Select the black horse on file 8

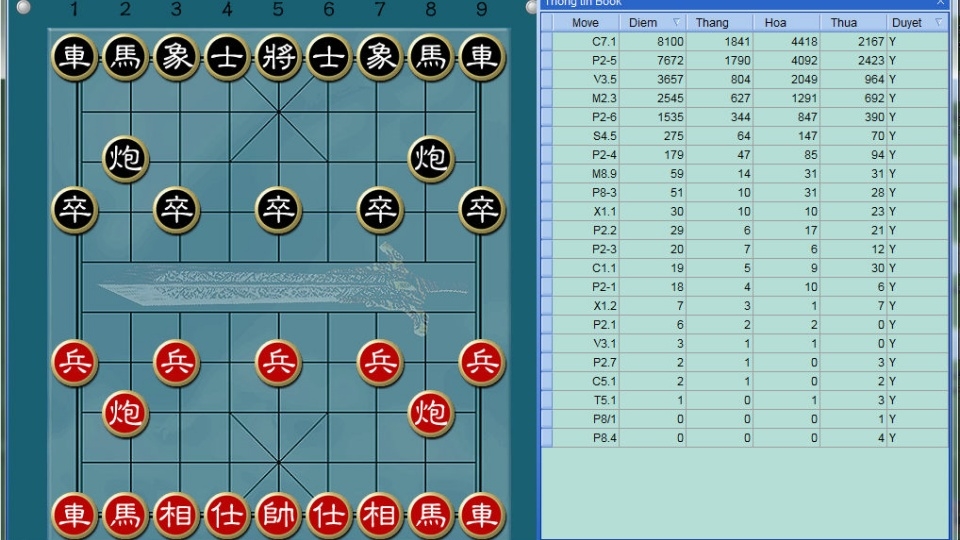click(x=430, y=58)
